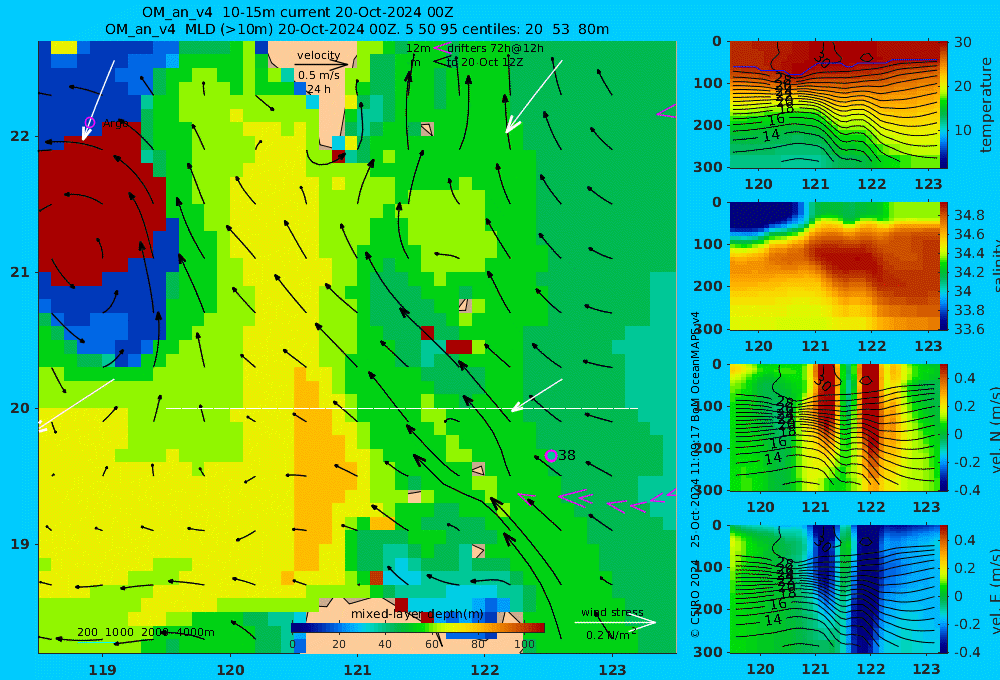Screen dimensions: 1000x680
Task: Click the '100' tick on mixed-layer depth colorbar
Action: click(524, 644)
